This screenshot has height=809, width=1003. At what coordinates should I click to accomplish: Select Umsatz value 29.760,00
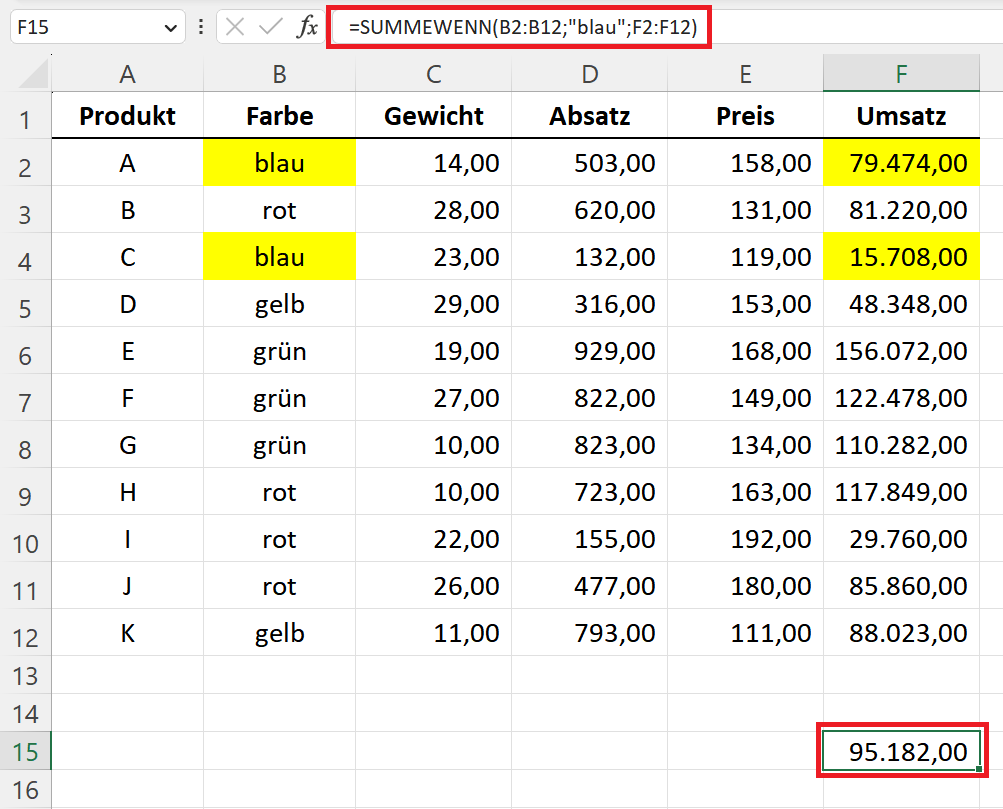[901, 539]
